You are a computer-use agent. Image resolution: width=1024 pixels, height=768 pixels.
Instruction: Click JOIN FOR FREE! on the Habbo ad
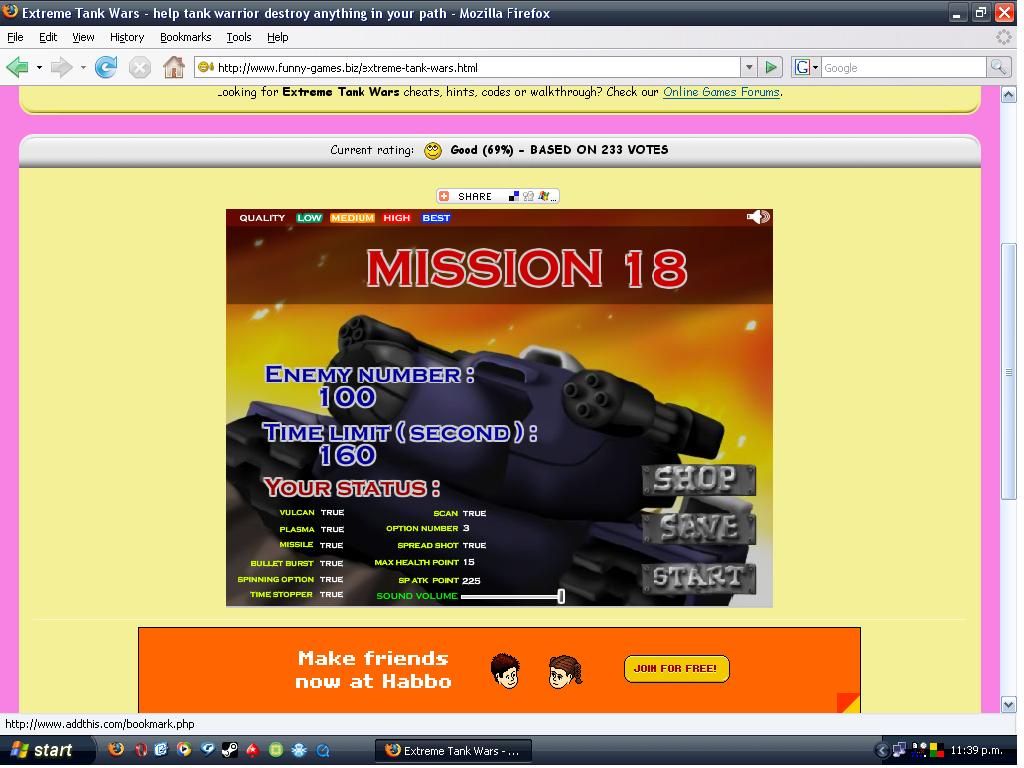676,669
